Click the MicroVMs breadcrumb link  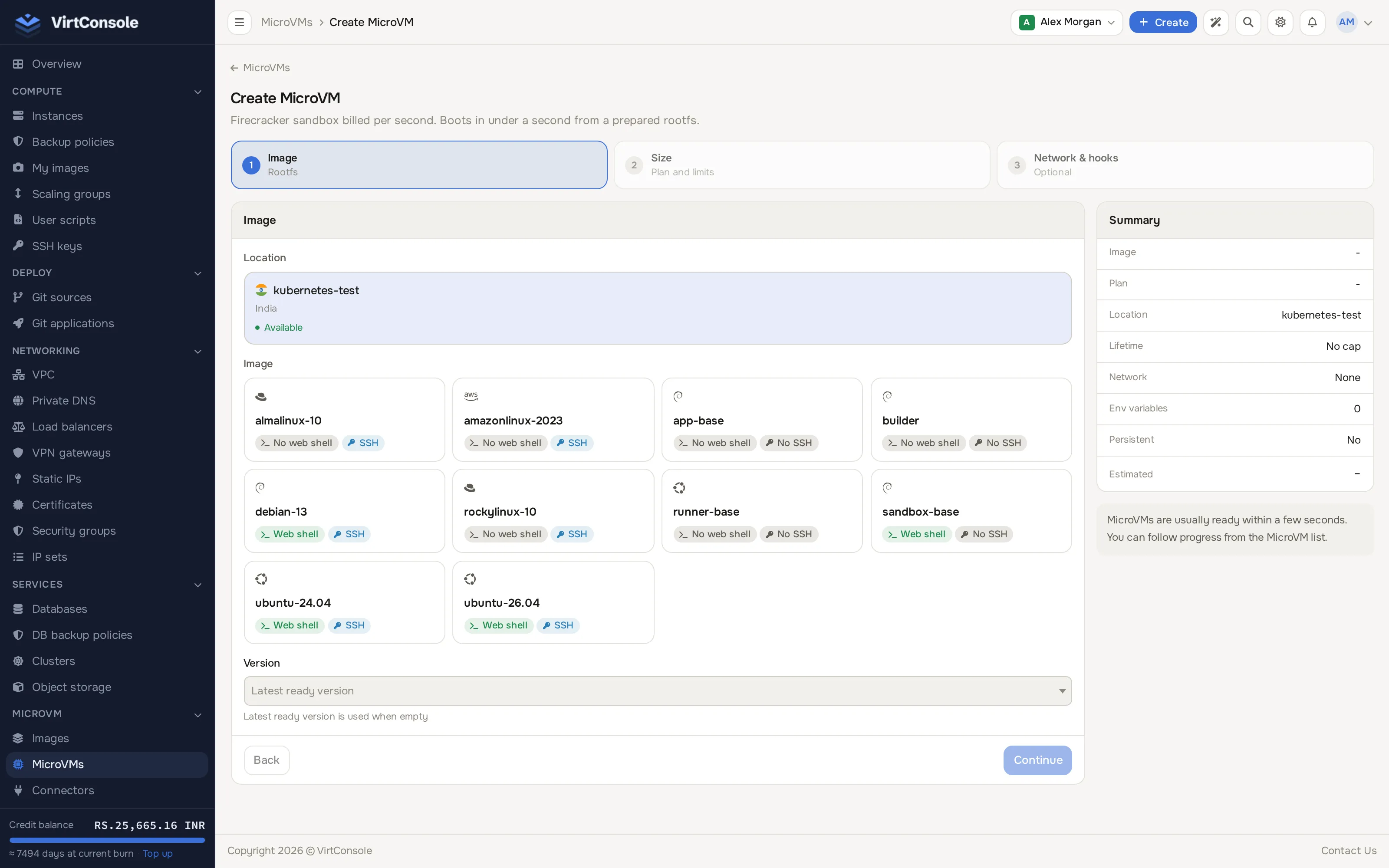coord(286,23)
